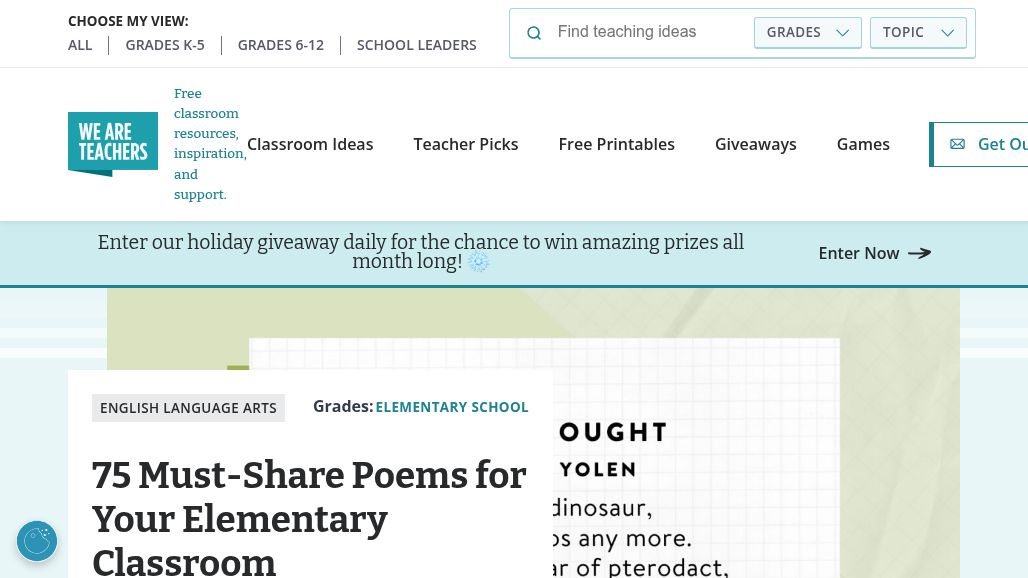
Task: Click the We Are Teachers logo
Action: coord(113,144)
